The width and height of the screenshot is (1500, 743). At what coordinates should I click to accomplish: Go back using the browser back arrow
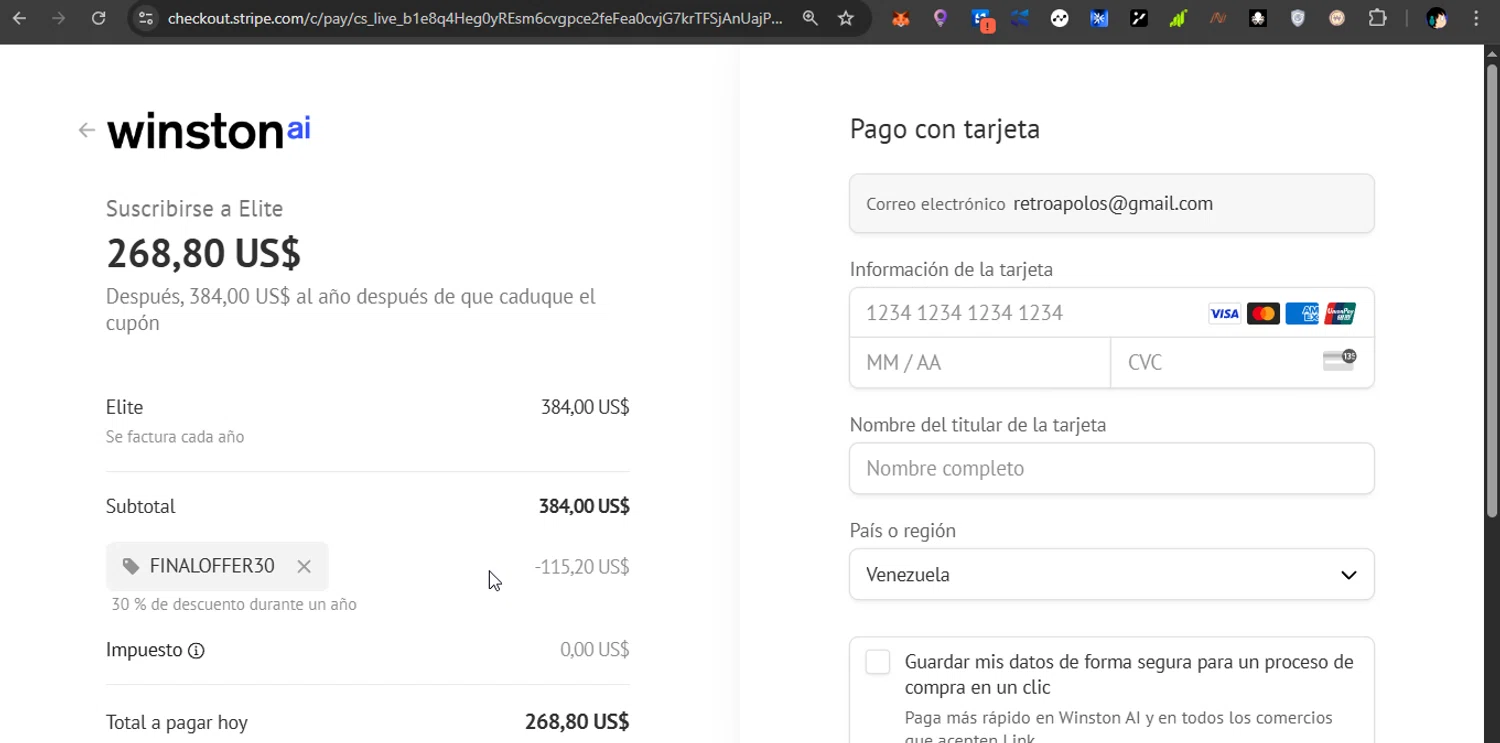20,18
